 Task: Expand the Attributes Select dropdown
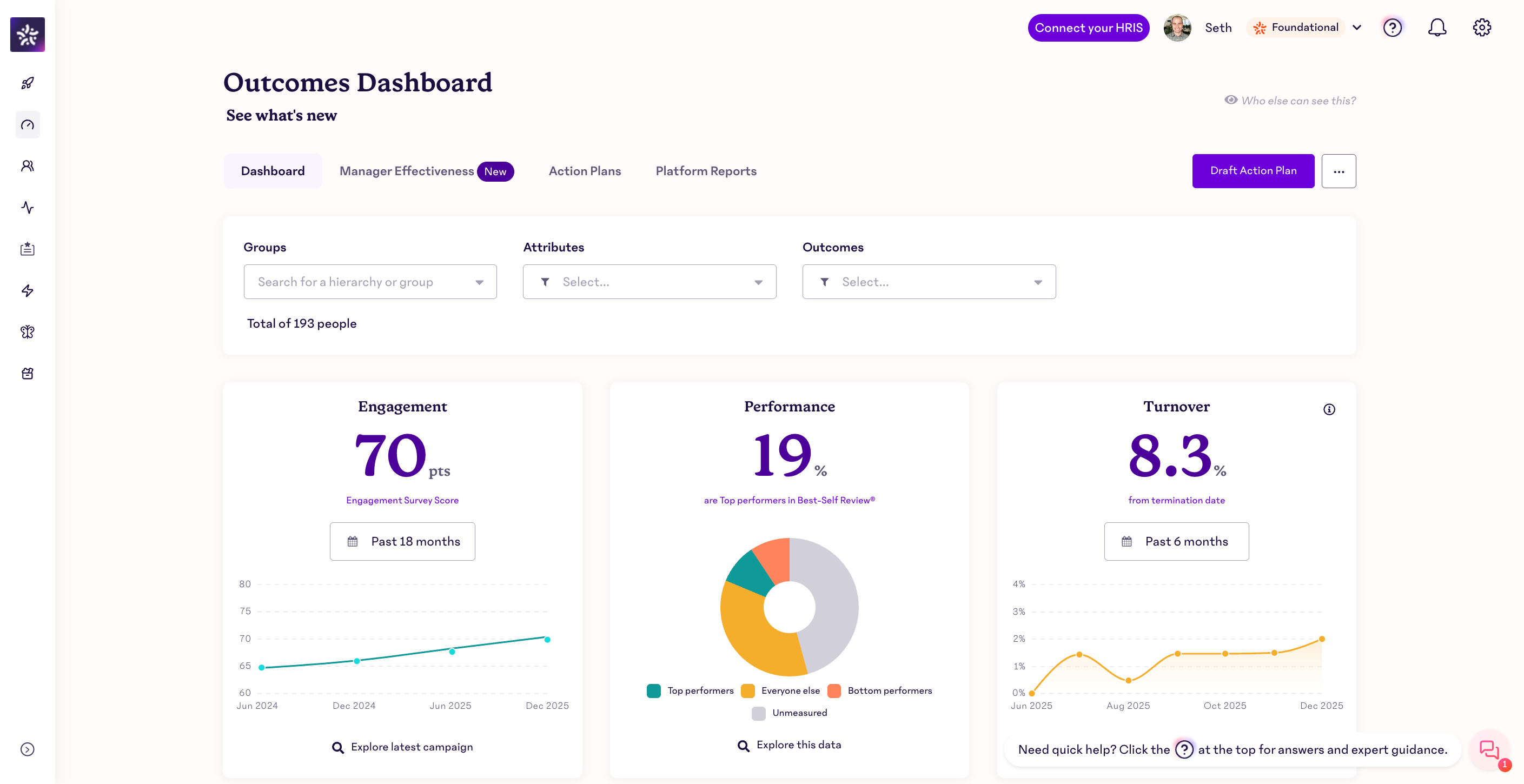pos(649,282)
